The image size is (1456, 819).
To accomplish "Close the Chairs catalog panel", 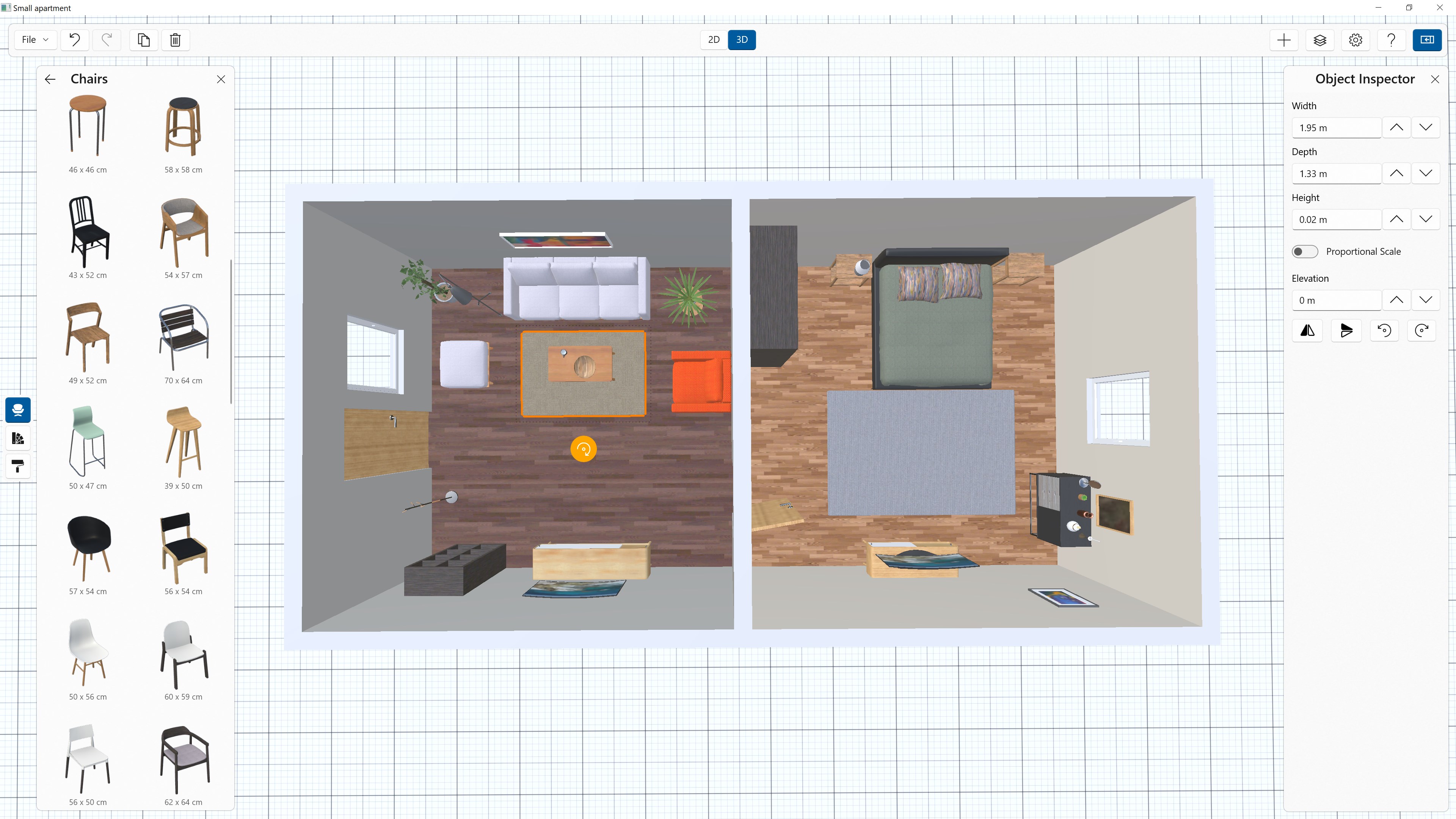I will pyautogui.click(x=221, y=79).
